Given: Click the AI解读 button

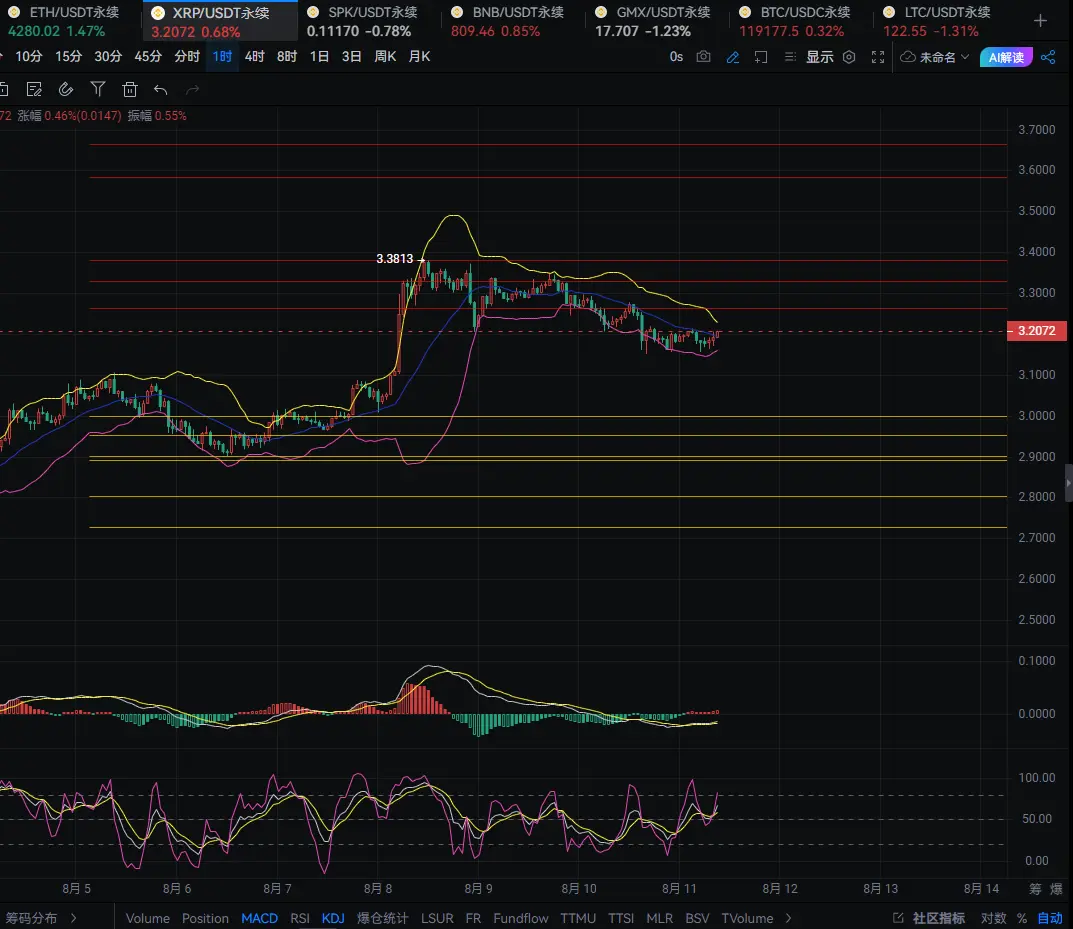Looking at the screenshot, I should [1006, 57].
